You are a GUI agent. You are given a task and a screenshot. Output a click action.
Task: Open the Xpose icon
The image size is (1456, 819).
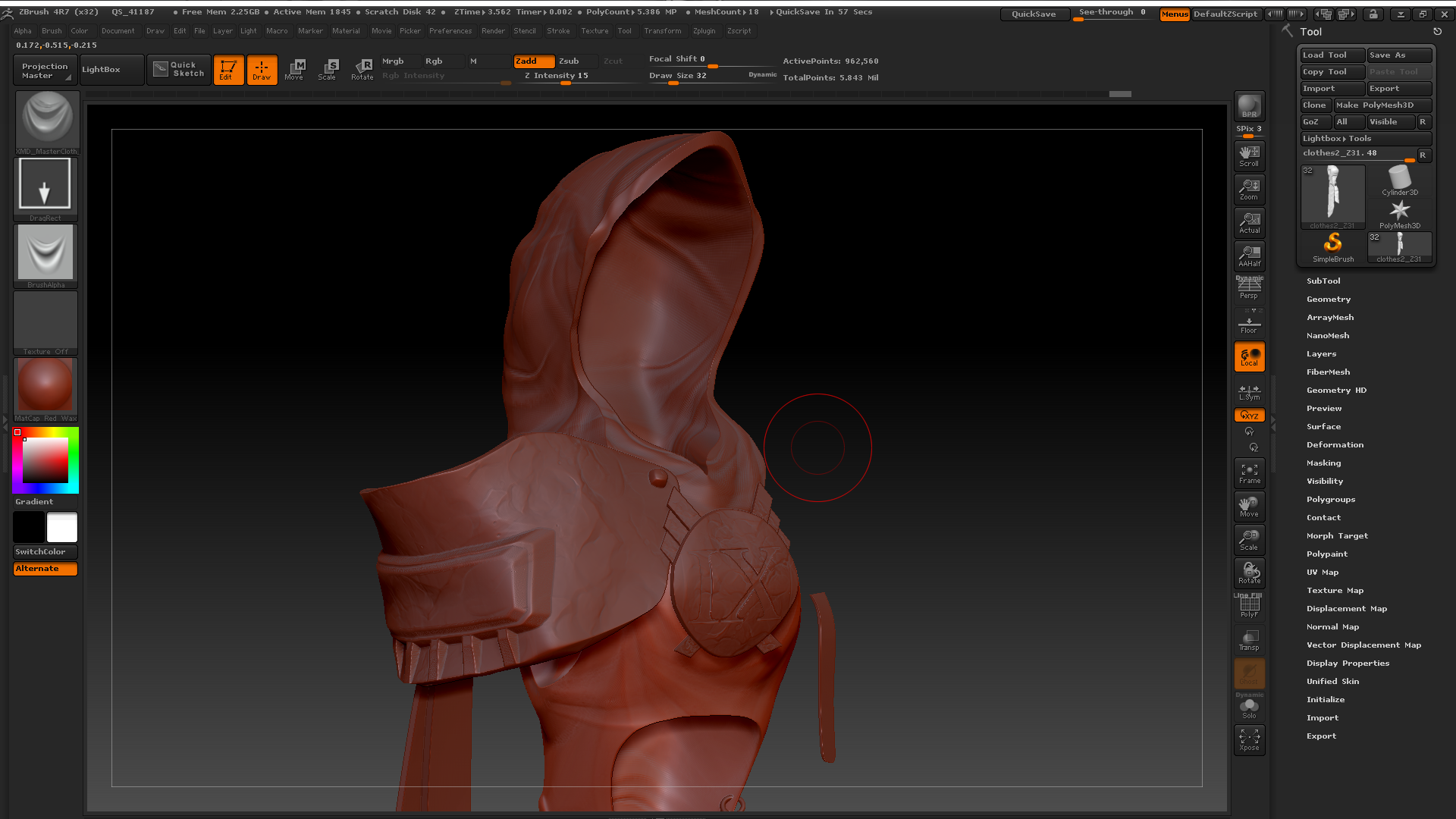click(x=1249, y=739)
